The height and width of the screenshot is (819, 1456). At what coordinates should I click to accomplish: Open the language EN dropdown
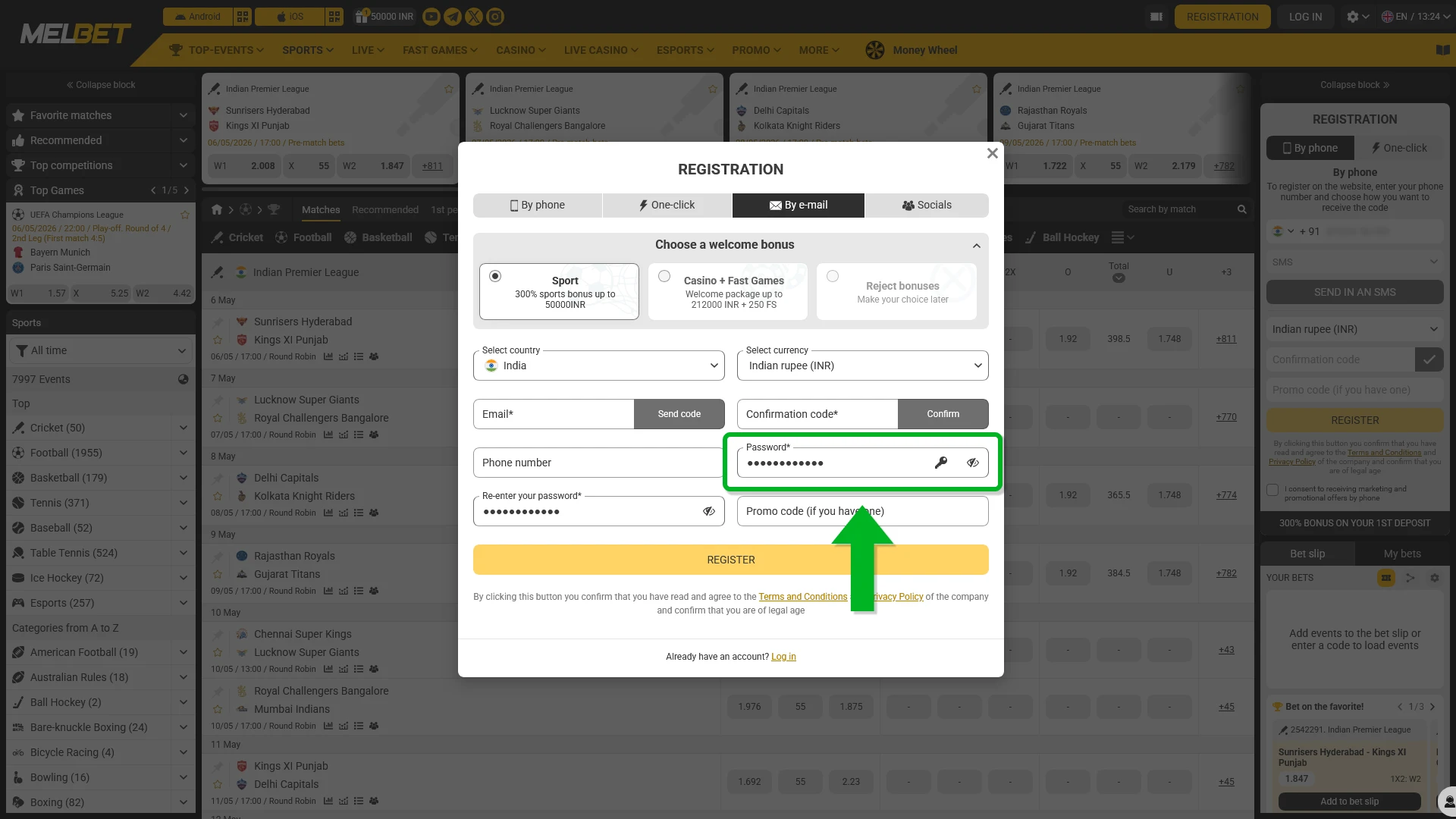tap(1417, 17)
